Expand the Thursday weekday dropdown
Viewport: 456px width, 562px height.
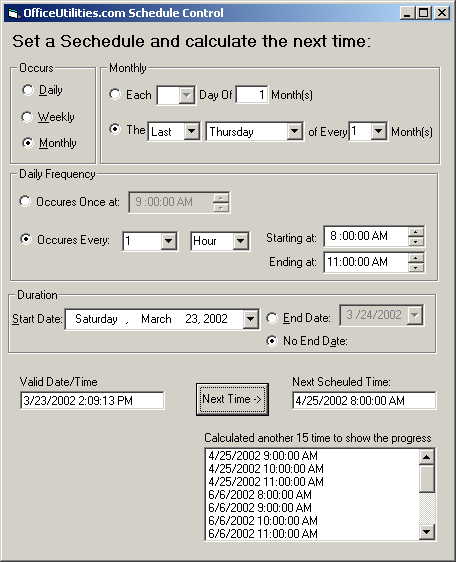click(x=294, y=132)
